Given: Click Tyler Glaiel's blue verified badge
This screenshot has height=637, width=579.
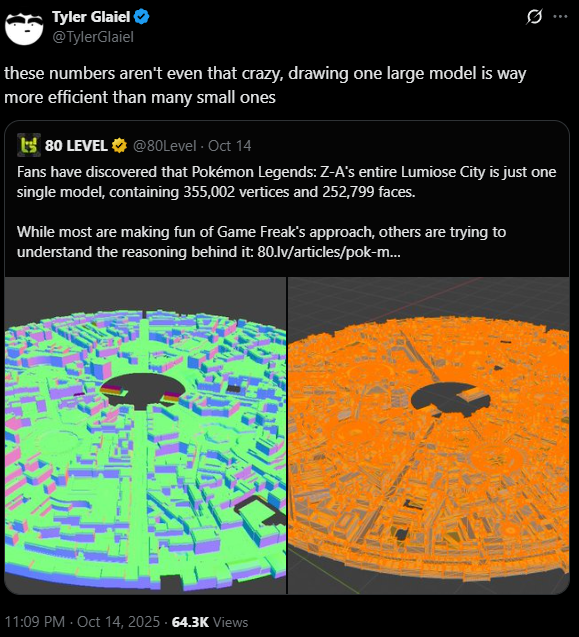Looking at the screenshot, I should pyautogui.click(x=141, y=17).
